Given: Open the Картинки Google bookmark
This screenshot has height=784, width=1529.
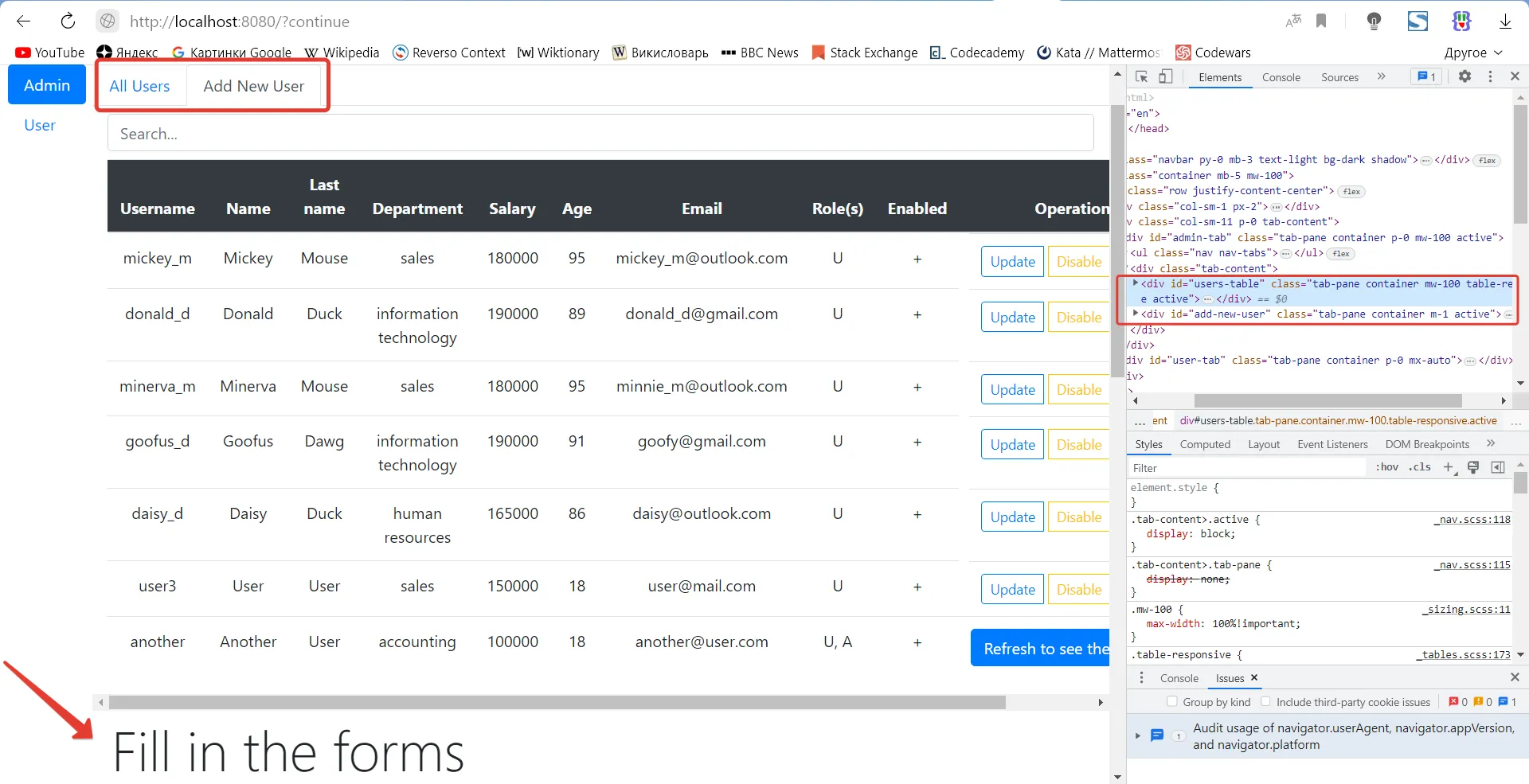Looking at the screenshot, I should point(232,53).
